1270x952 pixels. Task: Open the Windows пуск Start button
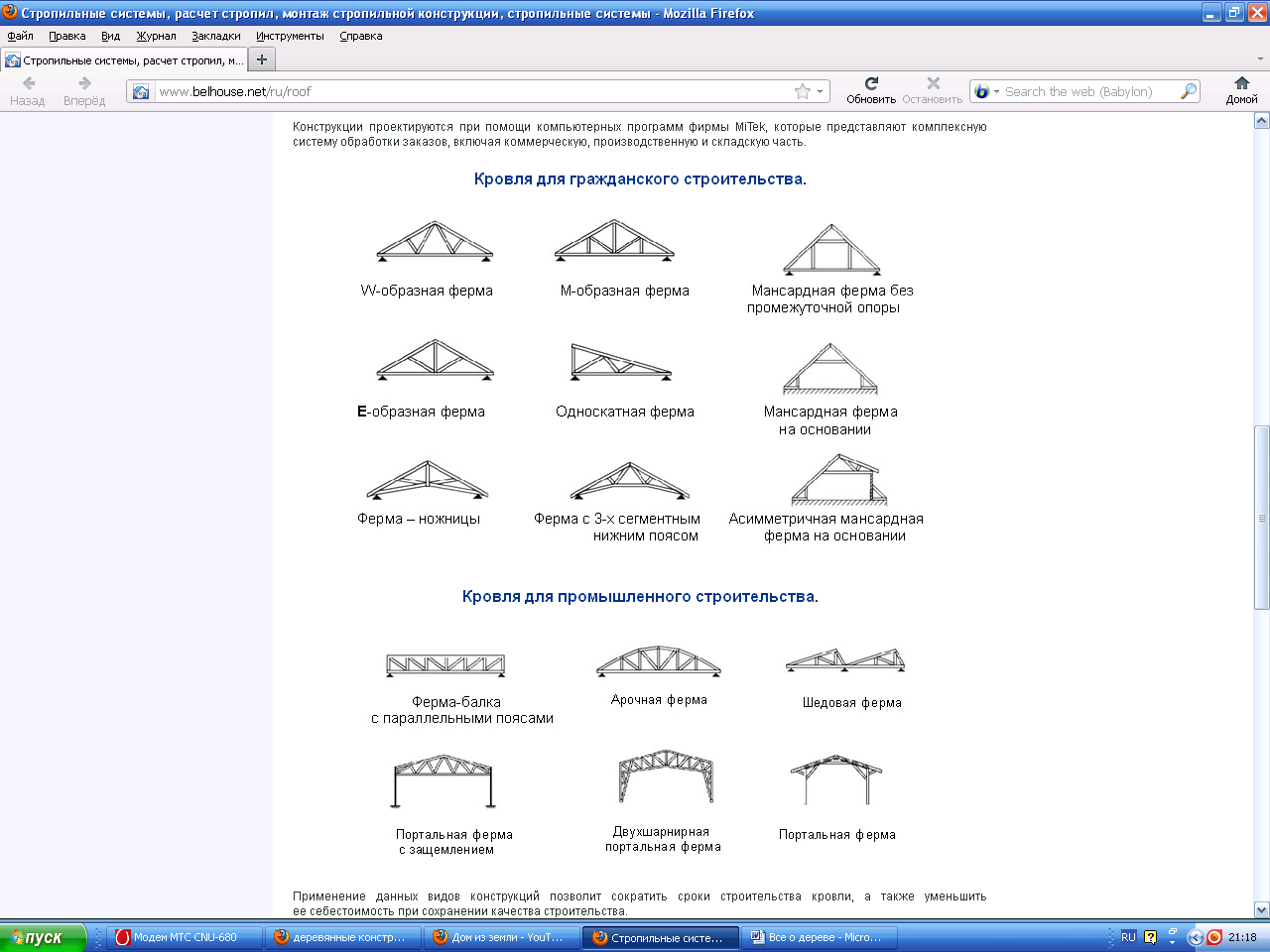tap(44, 937)
